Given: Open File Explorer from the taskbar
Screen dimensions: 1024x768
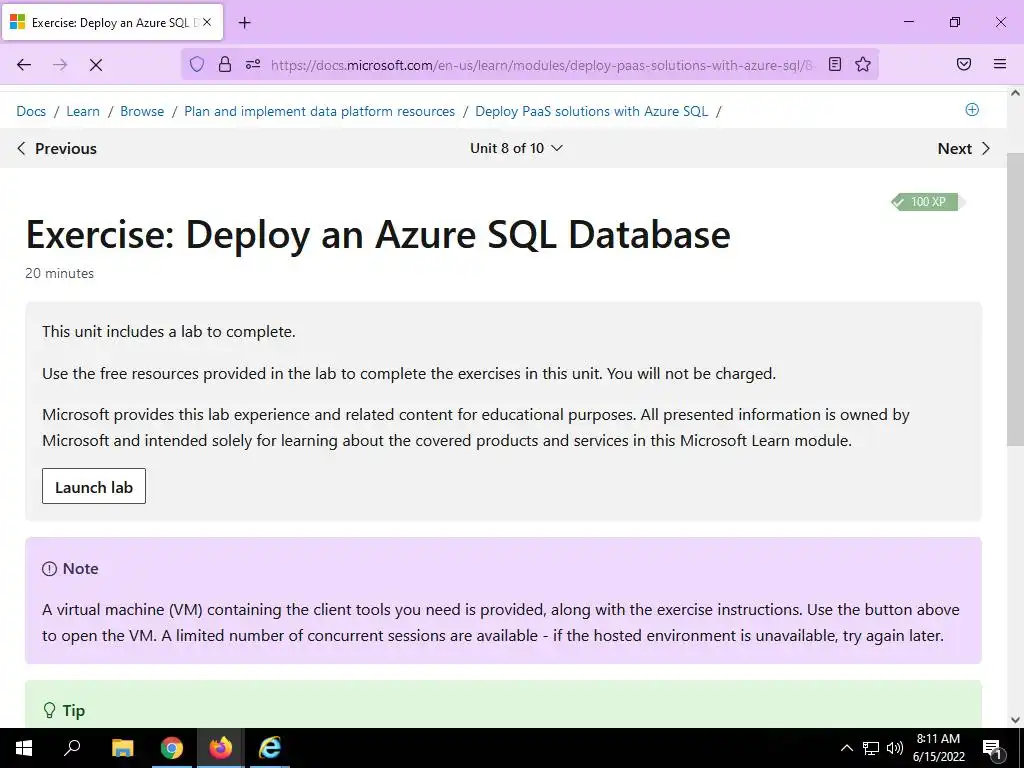Looking at the screenshot, I should pos(122,748).
